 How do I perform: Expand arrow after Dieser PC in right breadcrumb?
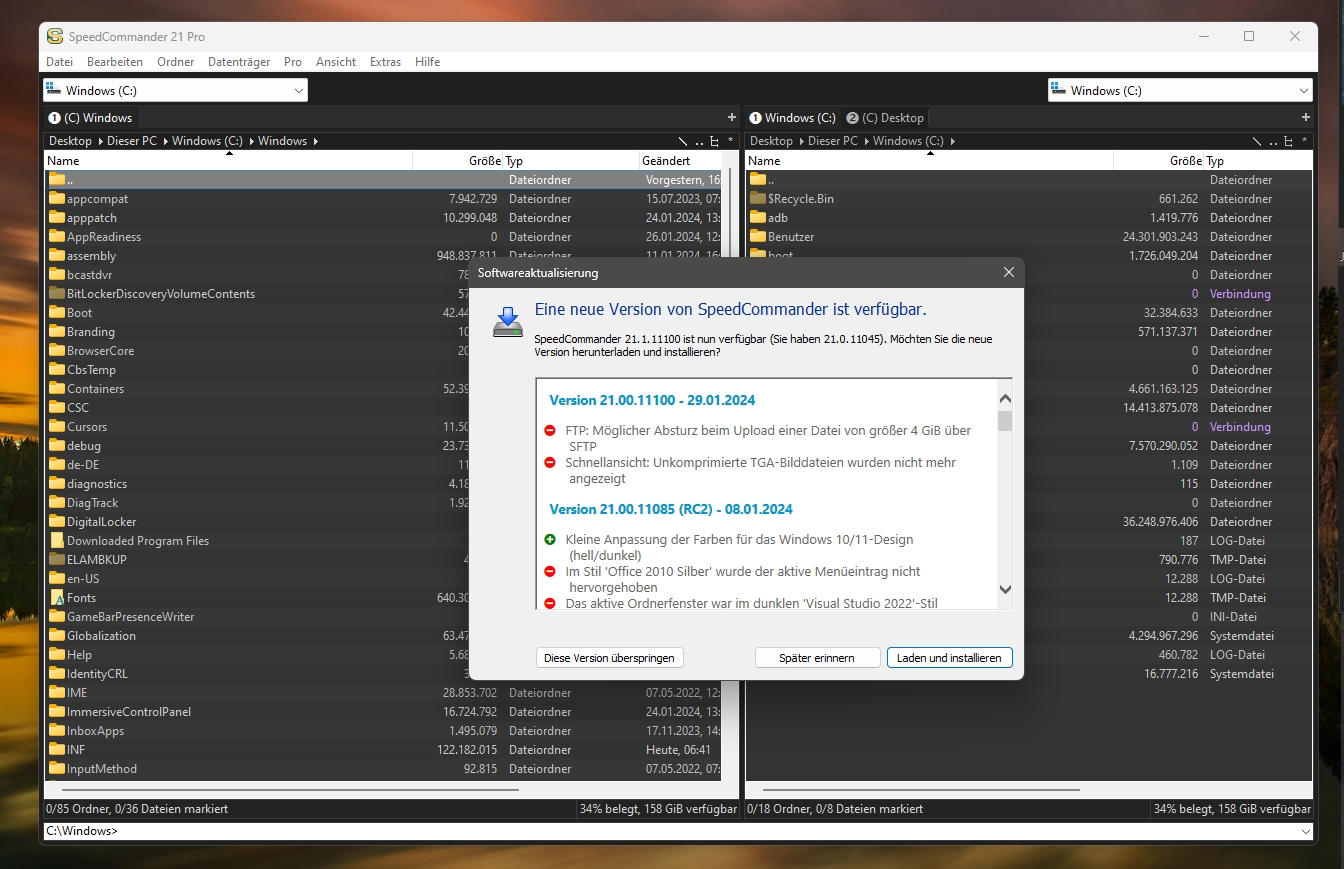[x=865, y=141]
